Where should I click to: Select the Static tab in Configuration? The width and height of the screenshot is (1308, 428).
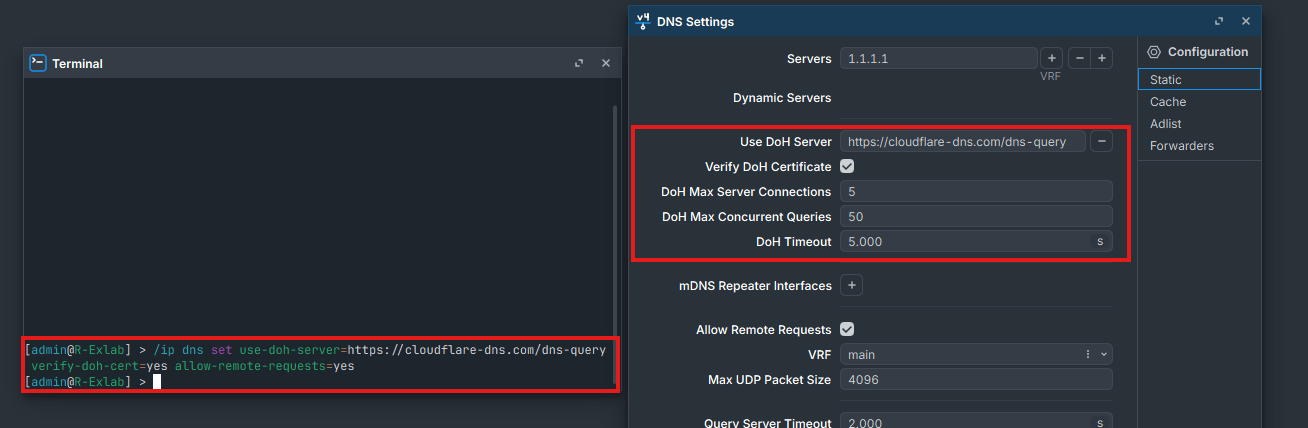(1199, 80)
